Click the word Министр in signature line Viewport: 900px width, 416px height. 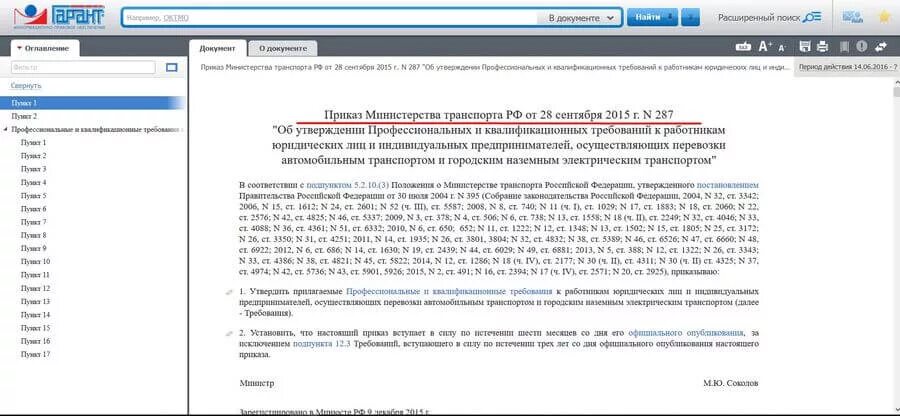[x=257, y=383]
